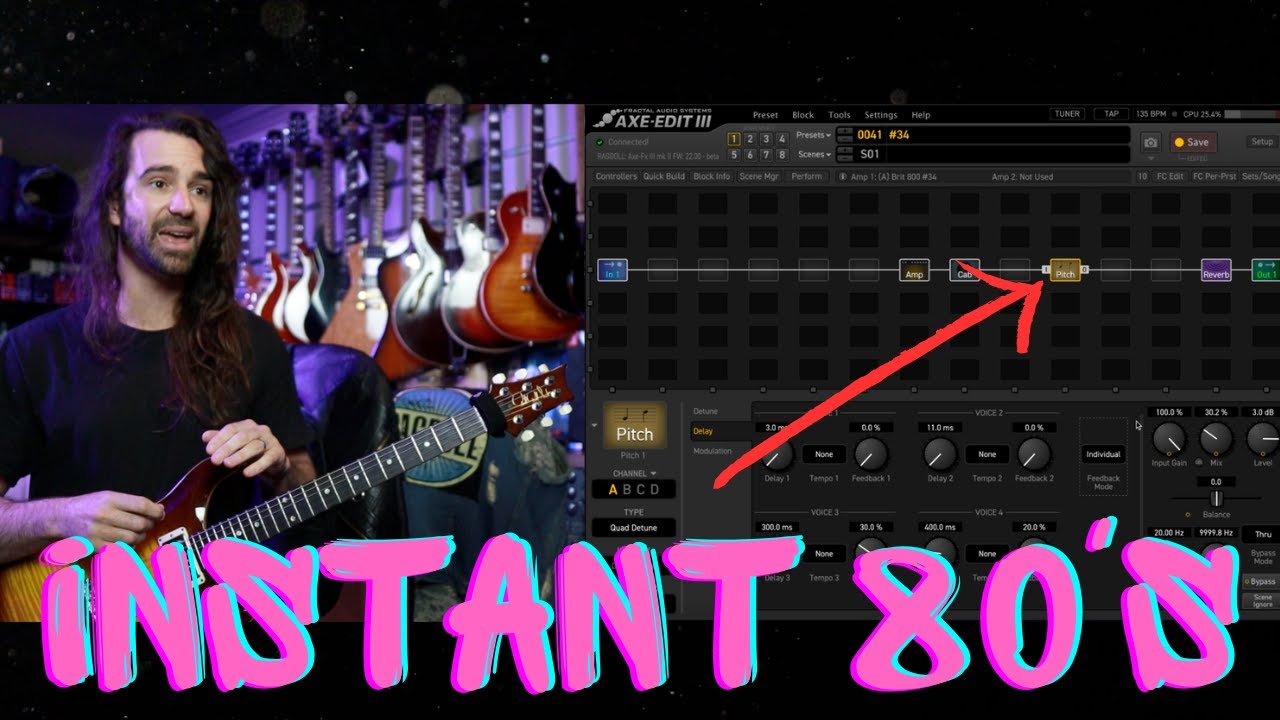Open Bypass Mode dropdown showing Thru

click(1263, 535)
